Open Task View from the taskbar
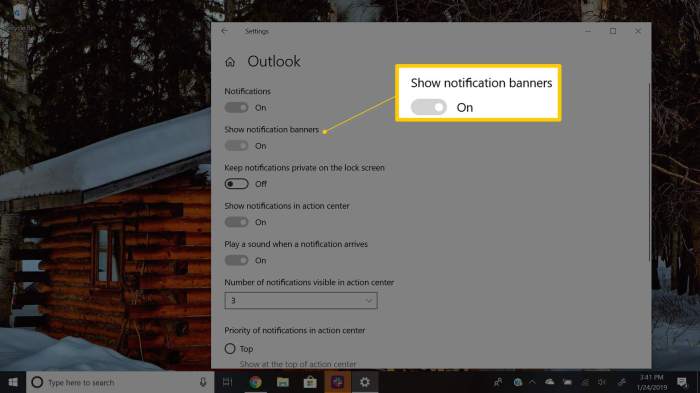The height and width of the screenshot is (393, 700). pos(228,382)
